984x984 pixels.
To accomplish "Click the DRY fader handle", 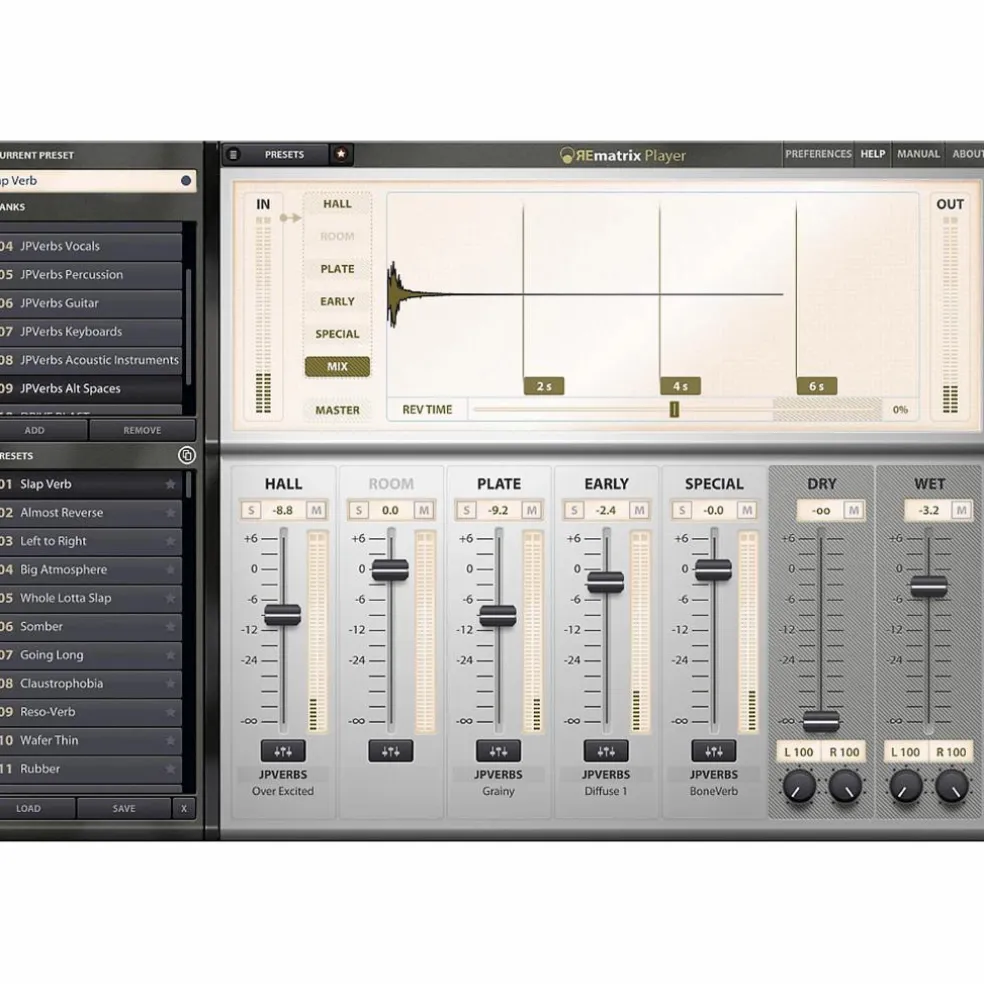I will [x=821, y=721].
